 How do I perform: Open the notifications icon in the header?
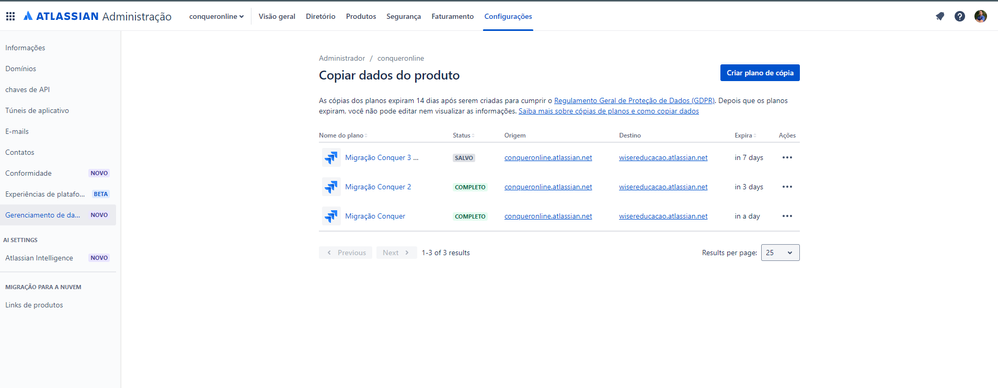(x=939, y=17)
